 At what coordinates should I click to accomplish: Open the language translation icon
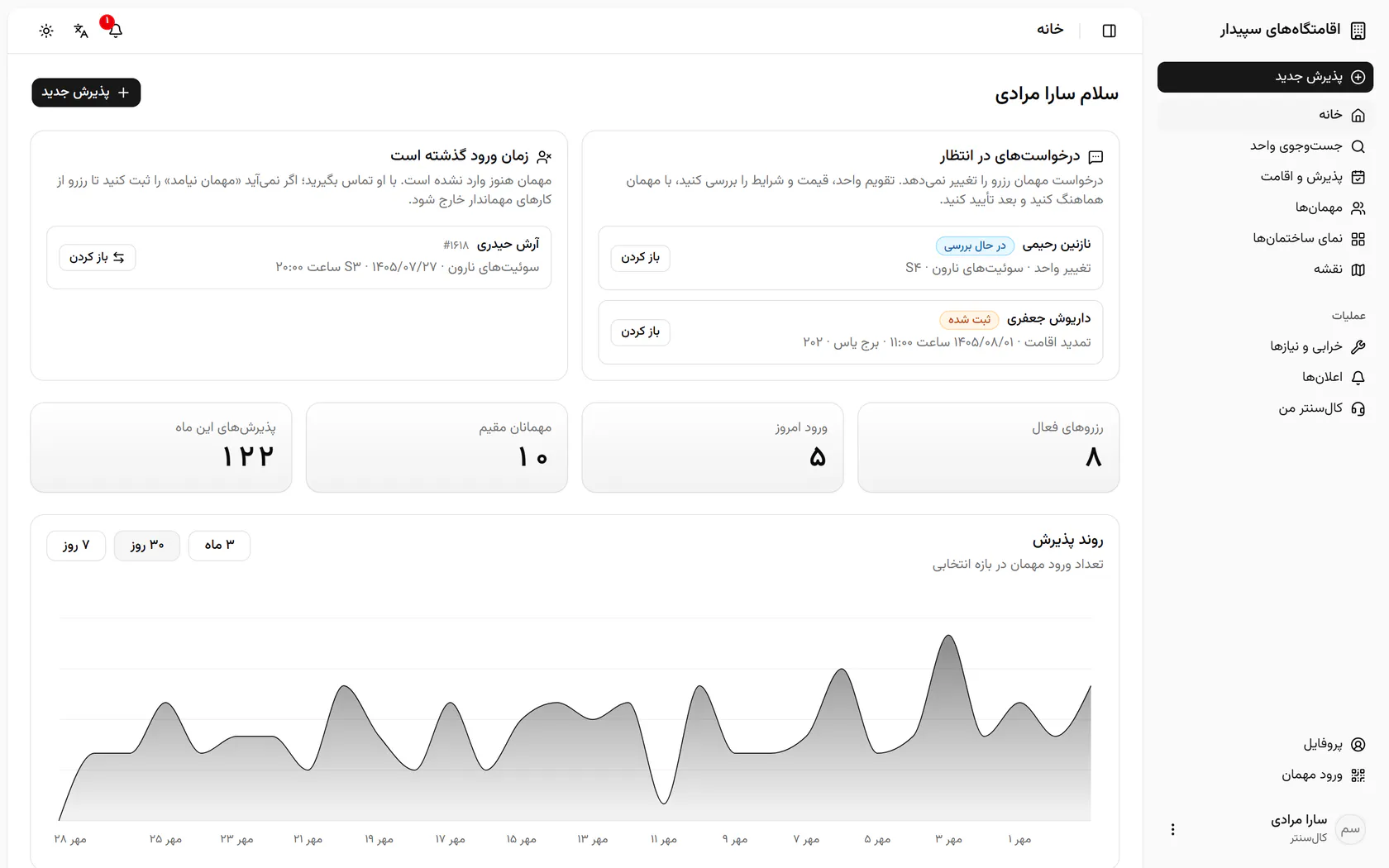pos(81,31)
